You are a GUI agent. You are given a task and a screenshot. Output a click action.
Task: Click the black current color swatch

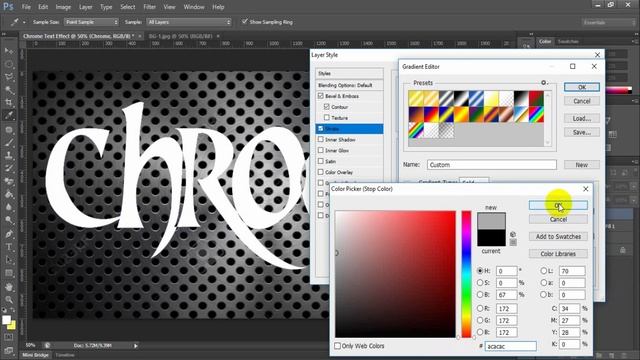(x=491, y=238)
